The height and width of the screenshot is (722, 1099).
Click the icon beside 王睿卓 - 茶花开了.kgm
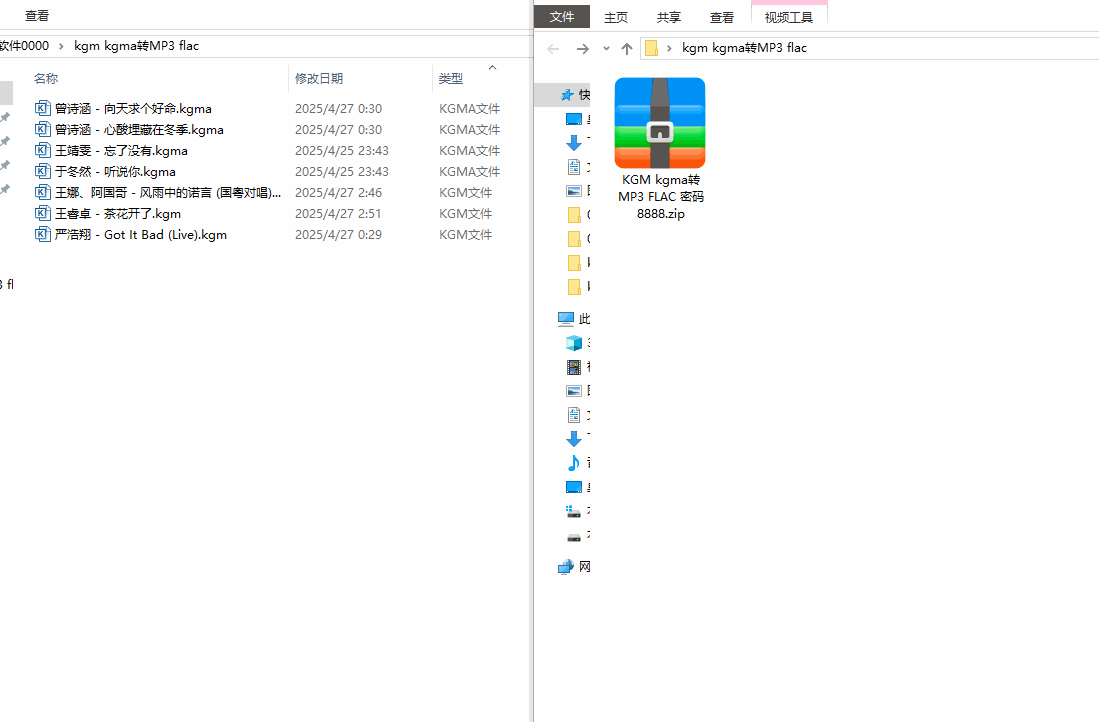pyautogui.click(x=43, y=213)
